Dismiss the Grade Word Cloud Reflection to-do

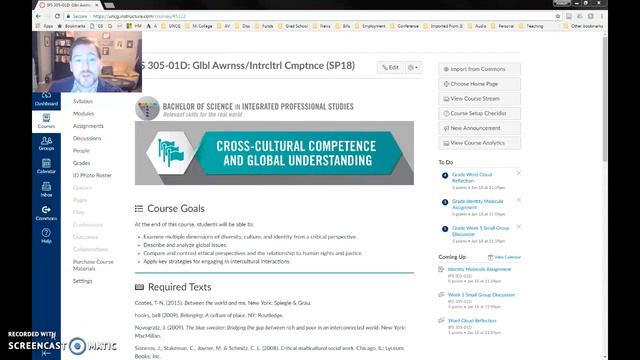pos(519,173)
